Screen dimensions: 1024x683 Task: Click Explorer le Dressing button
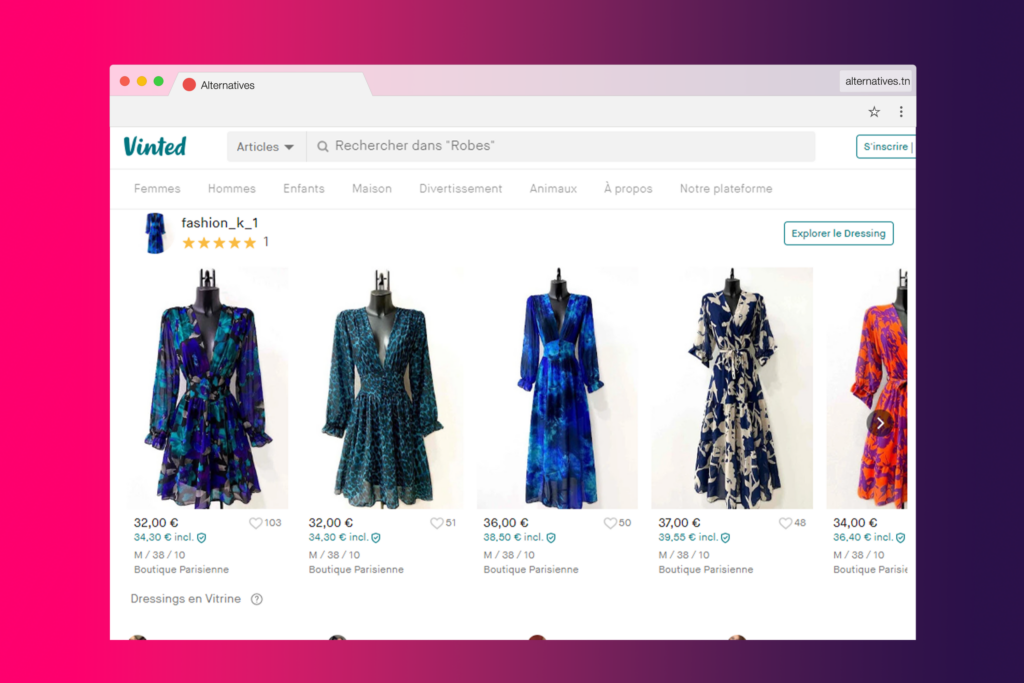[x=839, y=233]
